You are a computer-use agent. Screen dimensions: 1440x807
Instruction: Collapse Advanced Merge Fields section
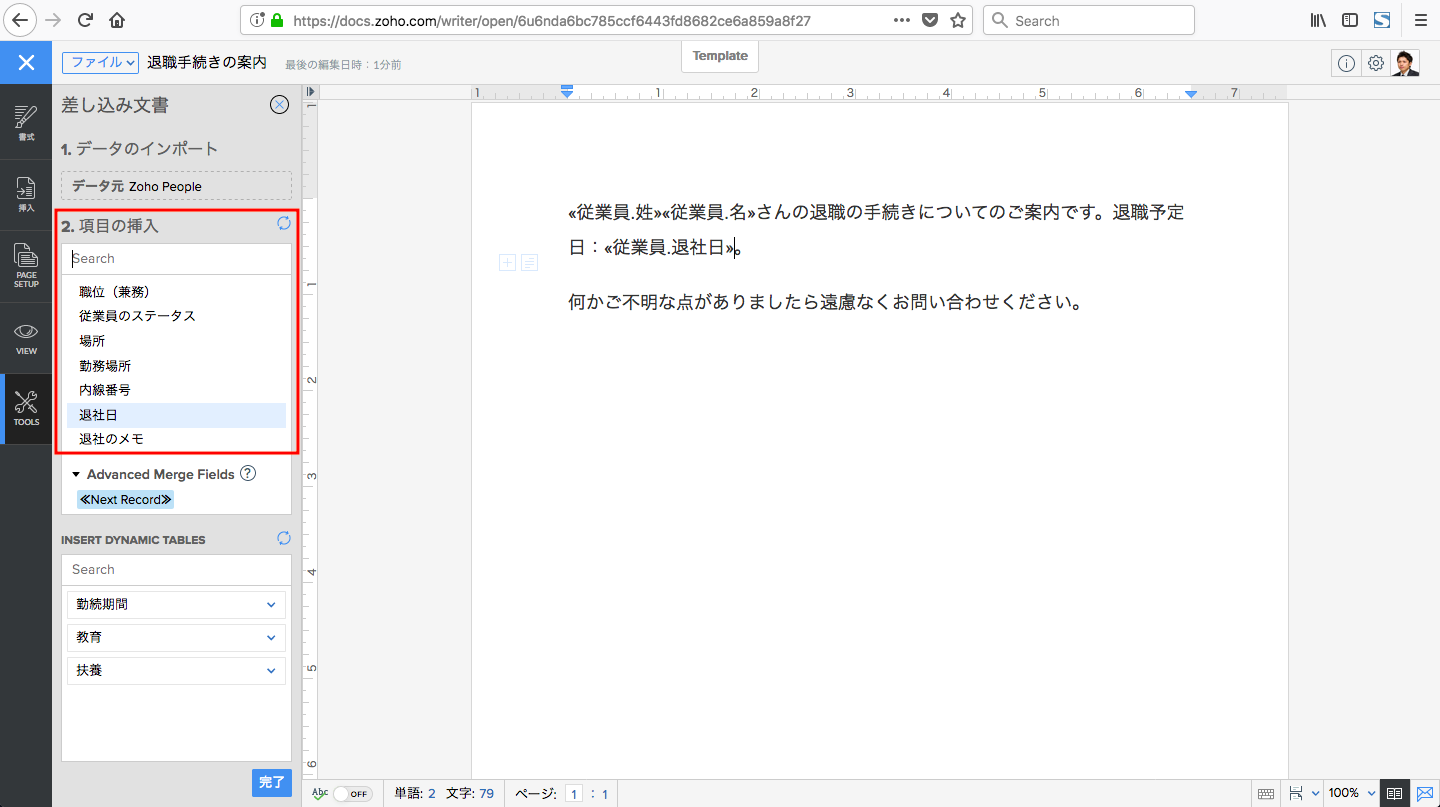pos(76,475)
